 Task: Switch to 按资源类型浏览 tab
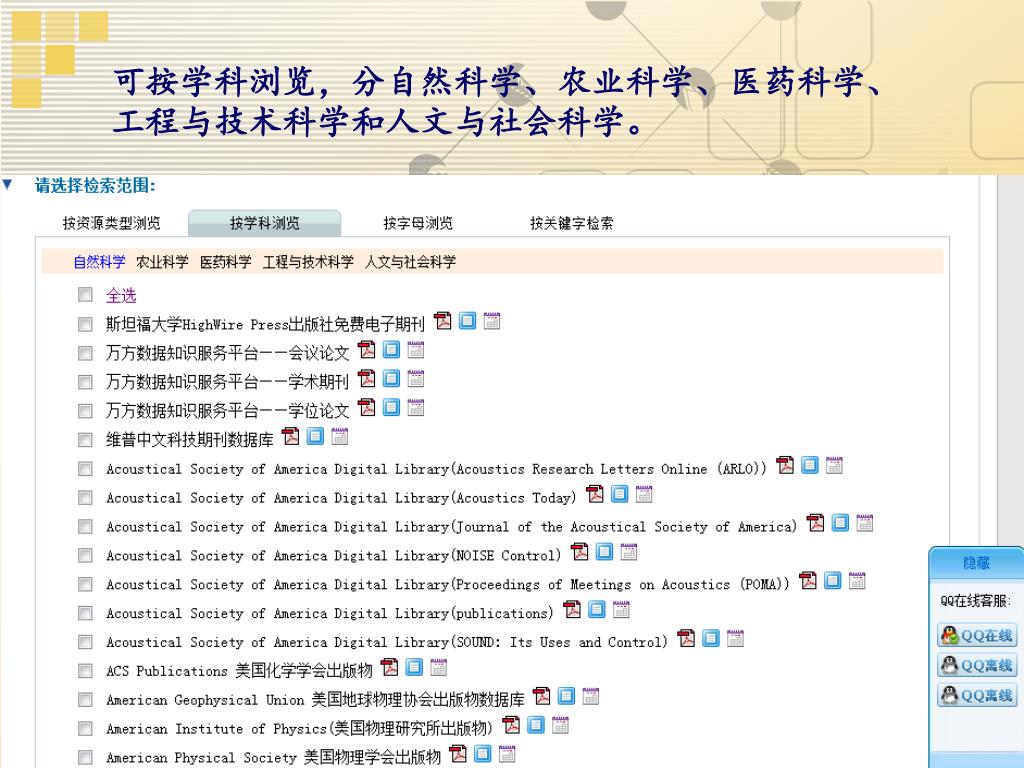(x=111, y=223)
